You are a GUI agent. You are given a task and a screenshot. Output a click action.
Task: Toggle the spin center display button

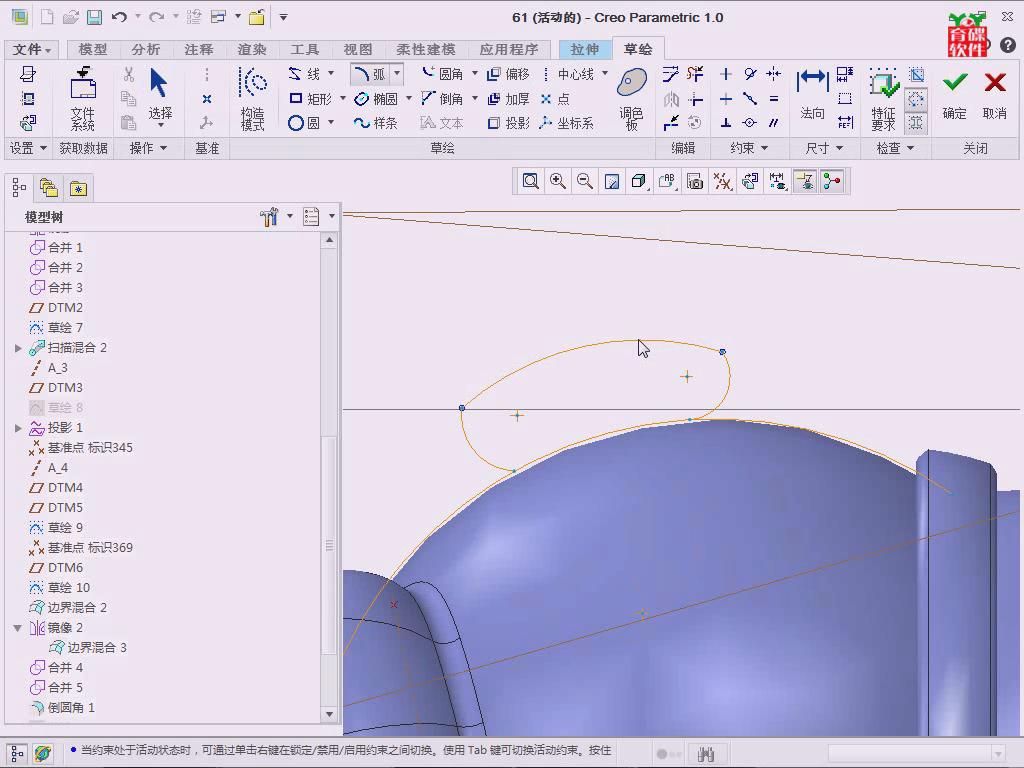[x=832, y=181]
